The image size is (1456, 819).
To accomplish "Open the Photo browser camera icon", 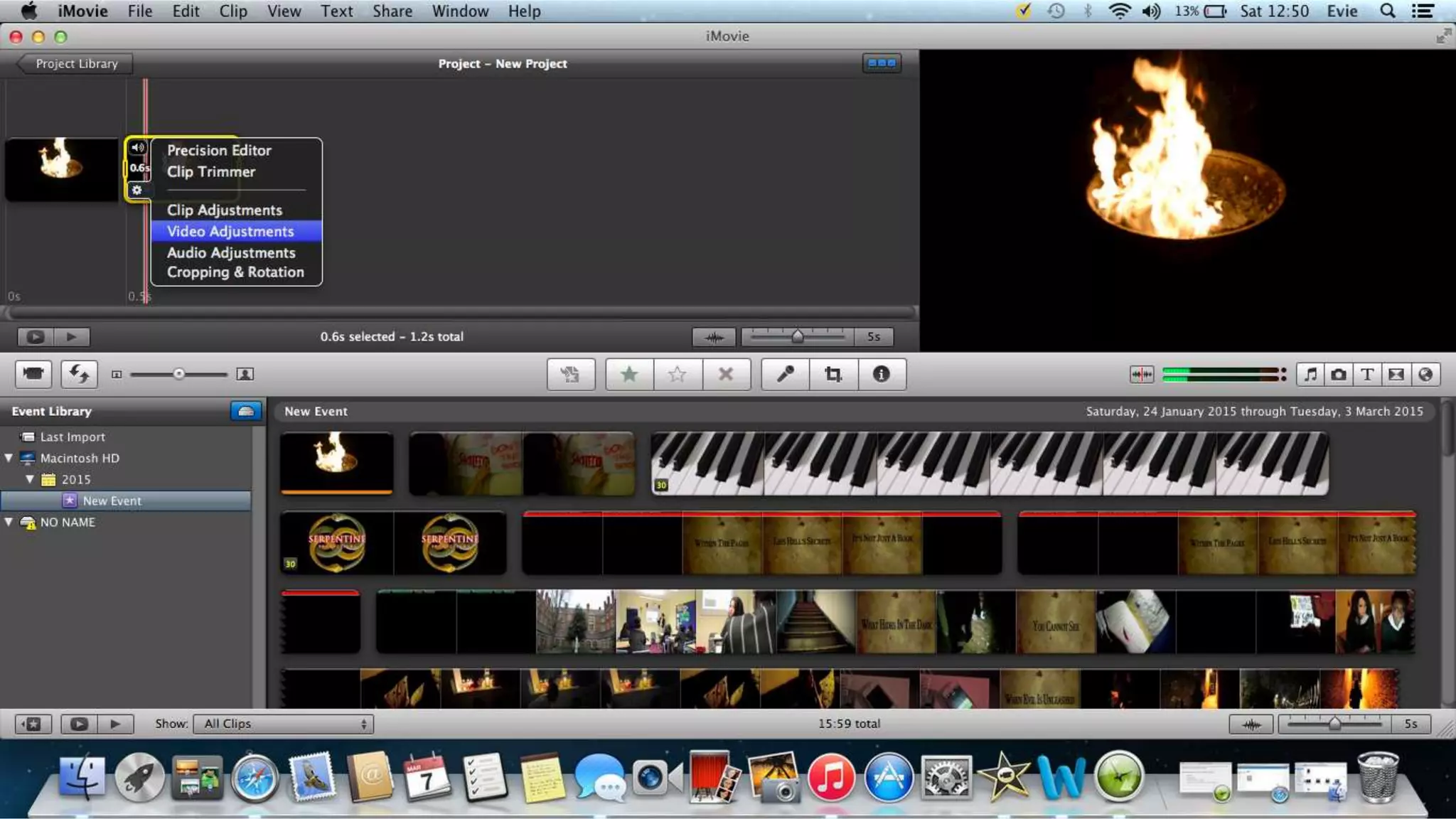I will tap(1339, 374).
